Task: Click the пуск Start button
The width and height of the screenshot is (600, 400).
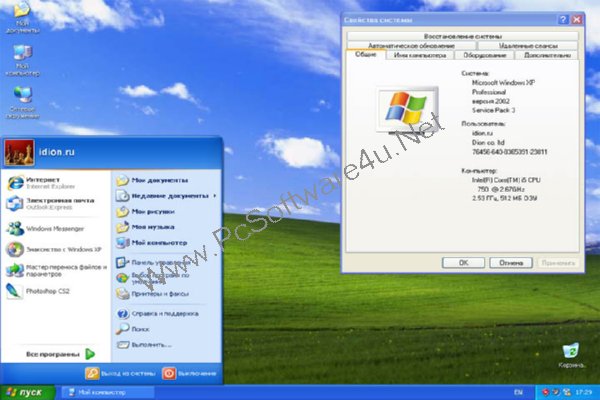Action: click(28, 392)
